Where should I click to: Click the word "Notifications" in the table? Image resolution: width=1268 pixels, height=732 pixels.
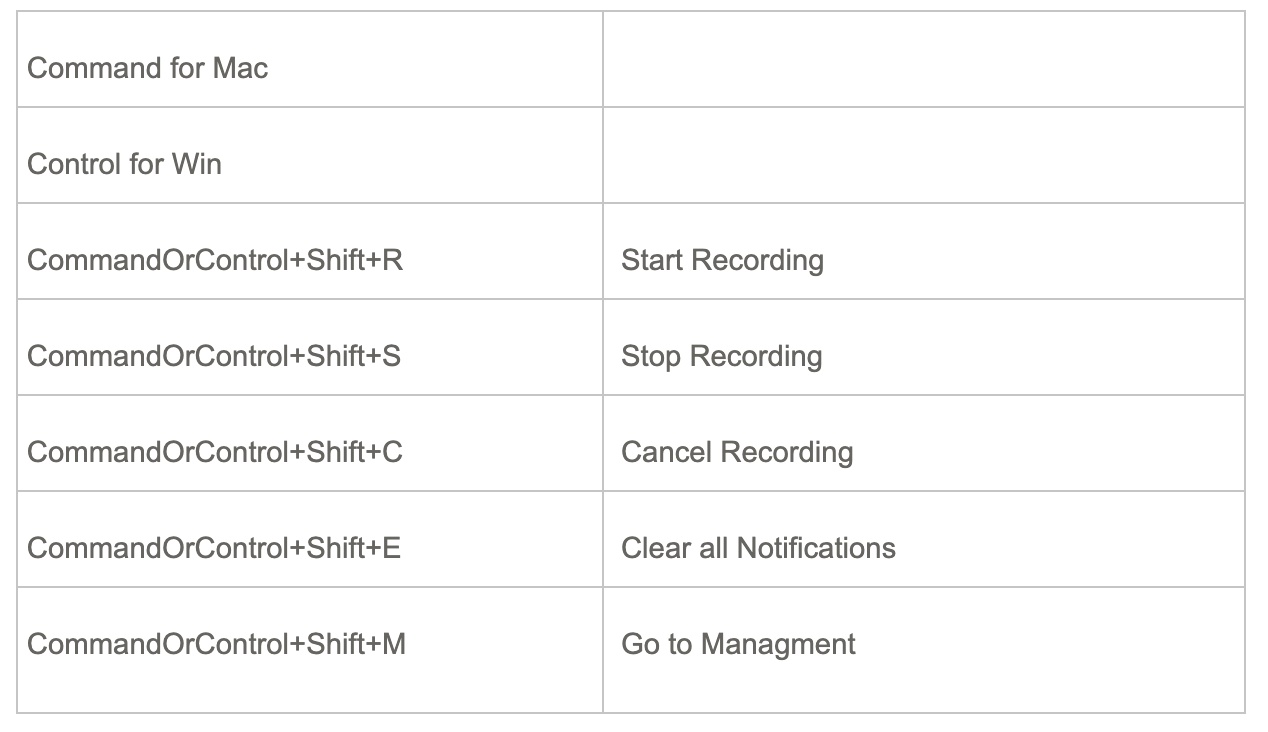click(815, 548)
